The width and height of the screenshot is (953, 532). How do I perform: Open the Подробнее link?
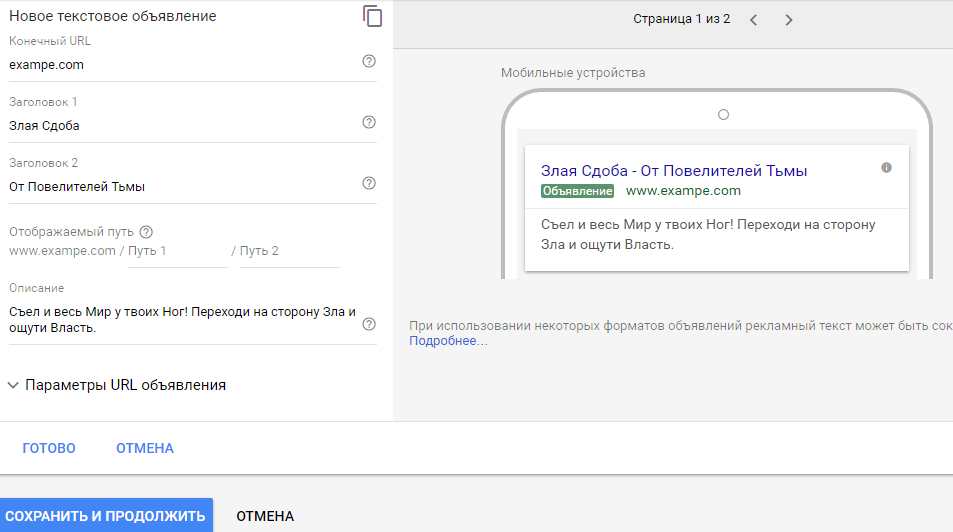pos(448,341)
